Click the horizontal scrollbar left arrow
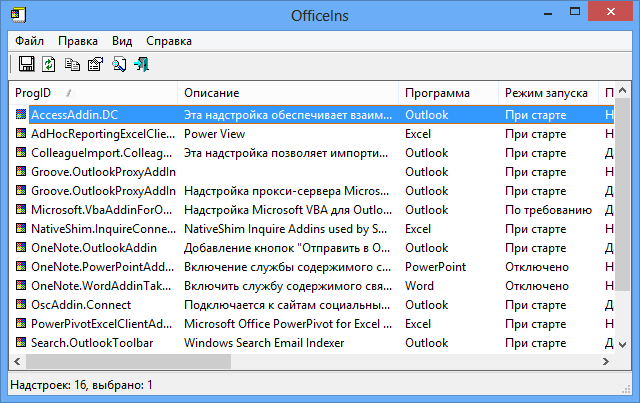 tap(17, 361)
